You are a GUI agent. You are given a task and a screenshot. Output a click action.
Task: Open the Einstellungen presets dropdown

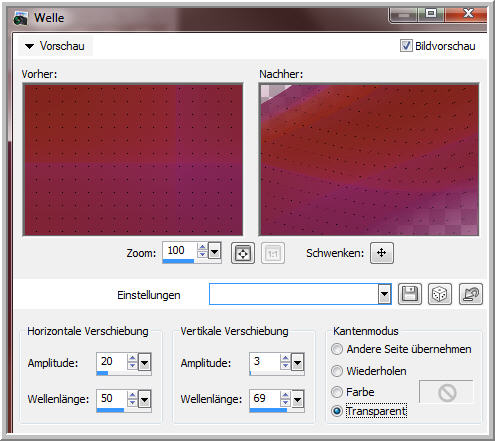[384, 294]
